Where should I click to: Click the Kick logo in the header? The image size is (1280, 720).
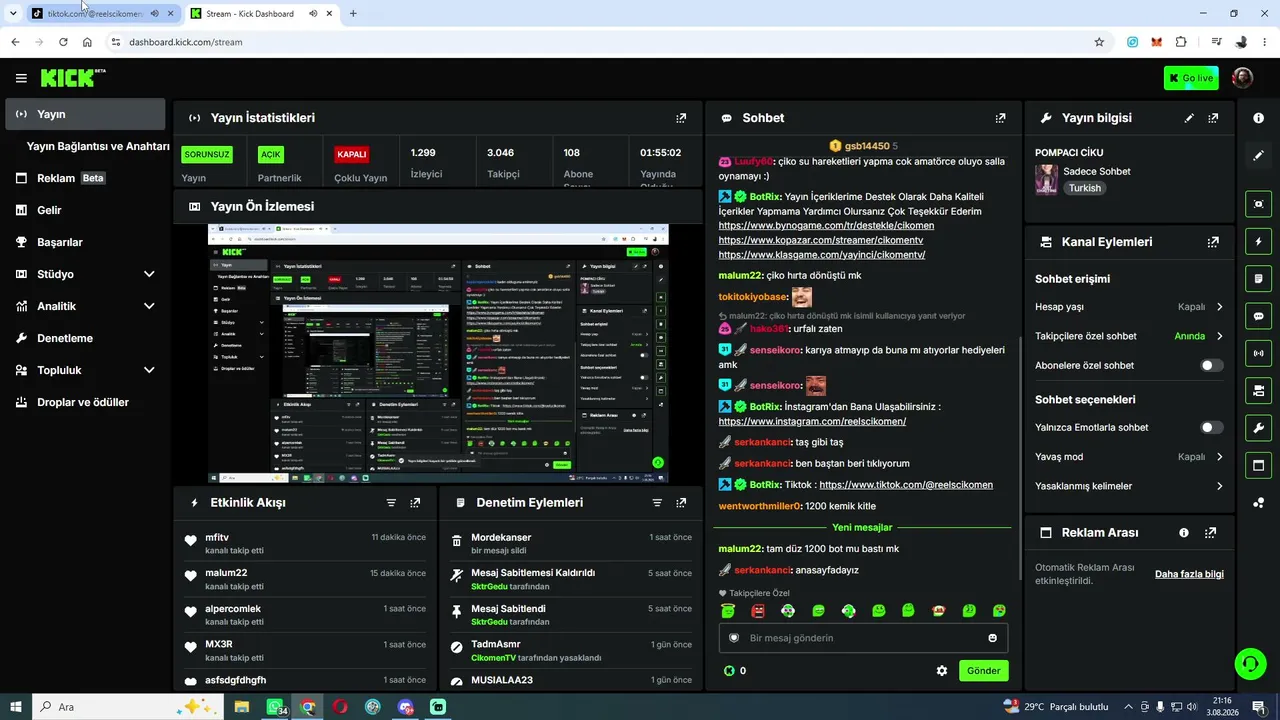click(73, 78)
